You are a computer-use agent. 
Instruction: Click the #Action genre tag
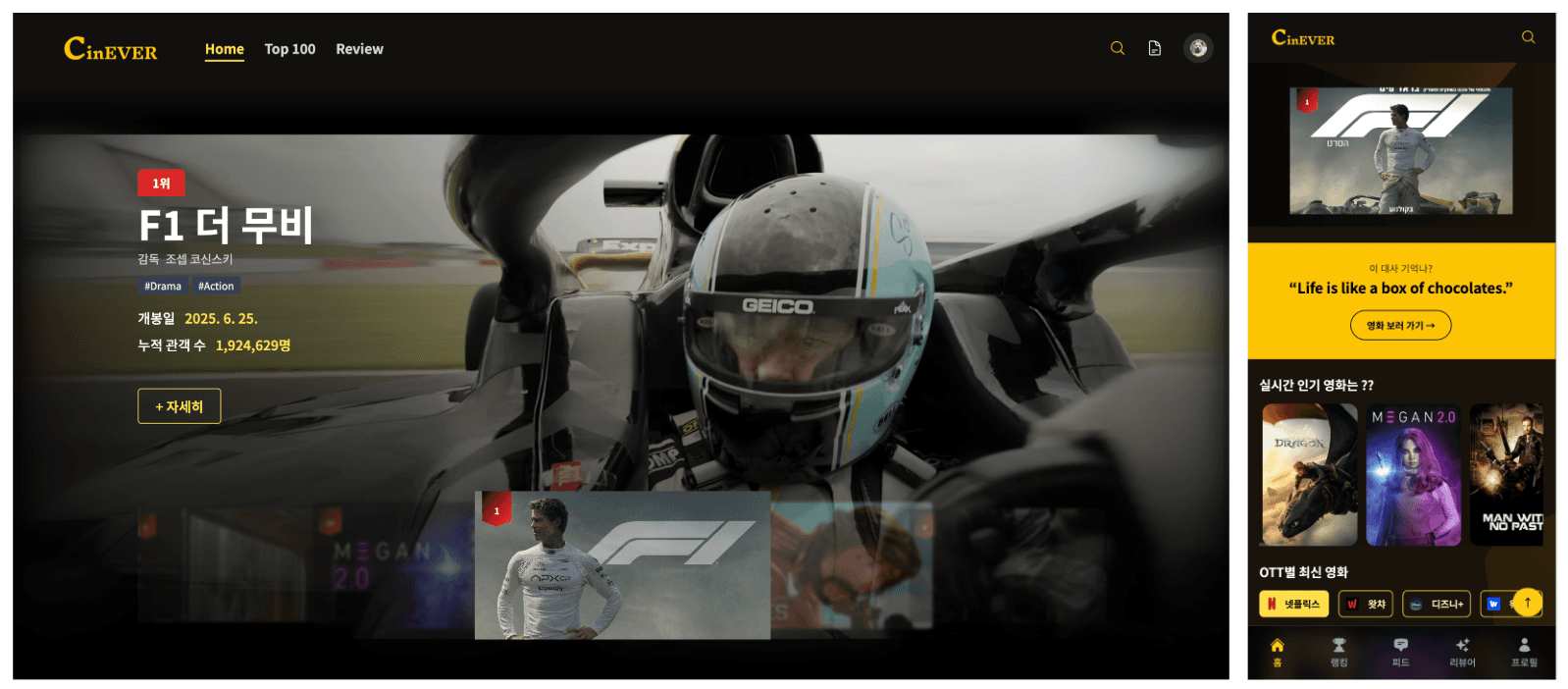(216, 287)
